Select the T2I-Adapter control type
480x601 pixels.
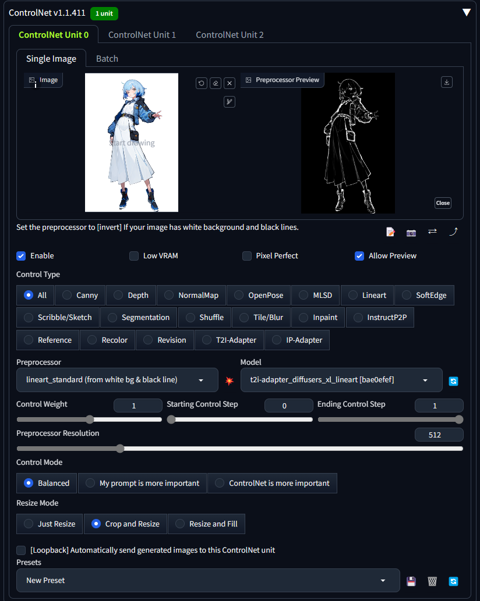coord(229,340)
